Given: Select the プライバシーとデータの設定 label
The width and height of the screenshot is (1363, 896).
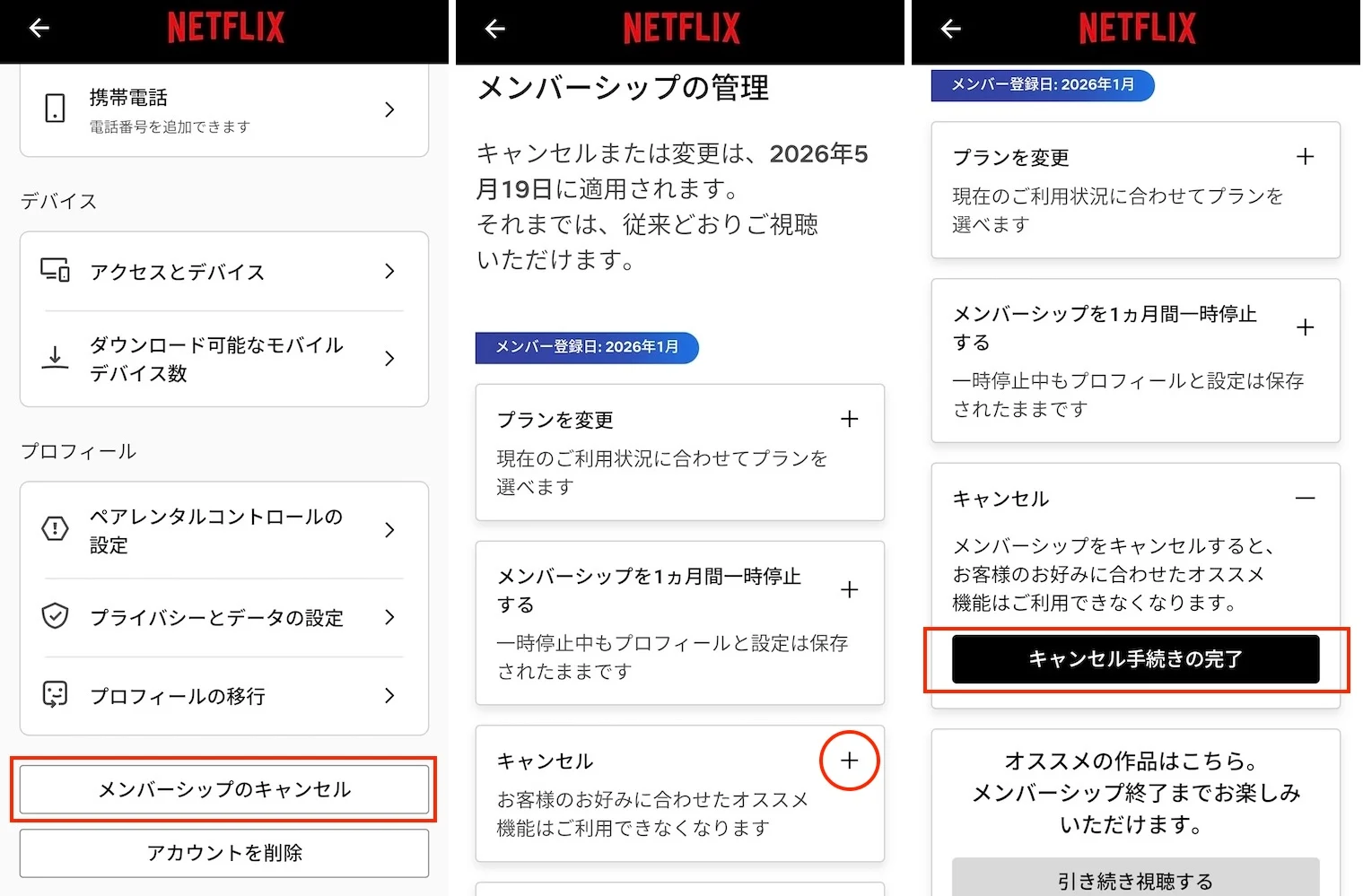Looking at the screenshot, I should point(216,618).
